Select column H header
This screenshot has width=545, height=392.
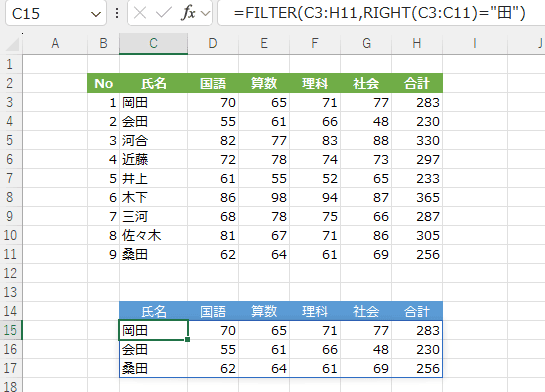point(417,43)
